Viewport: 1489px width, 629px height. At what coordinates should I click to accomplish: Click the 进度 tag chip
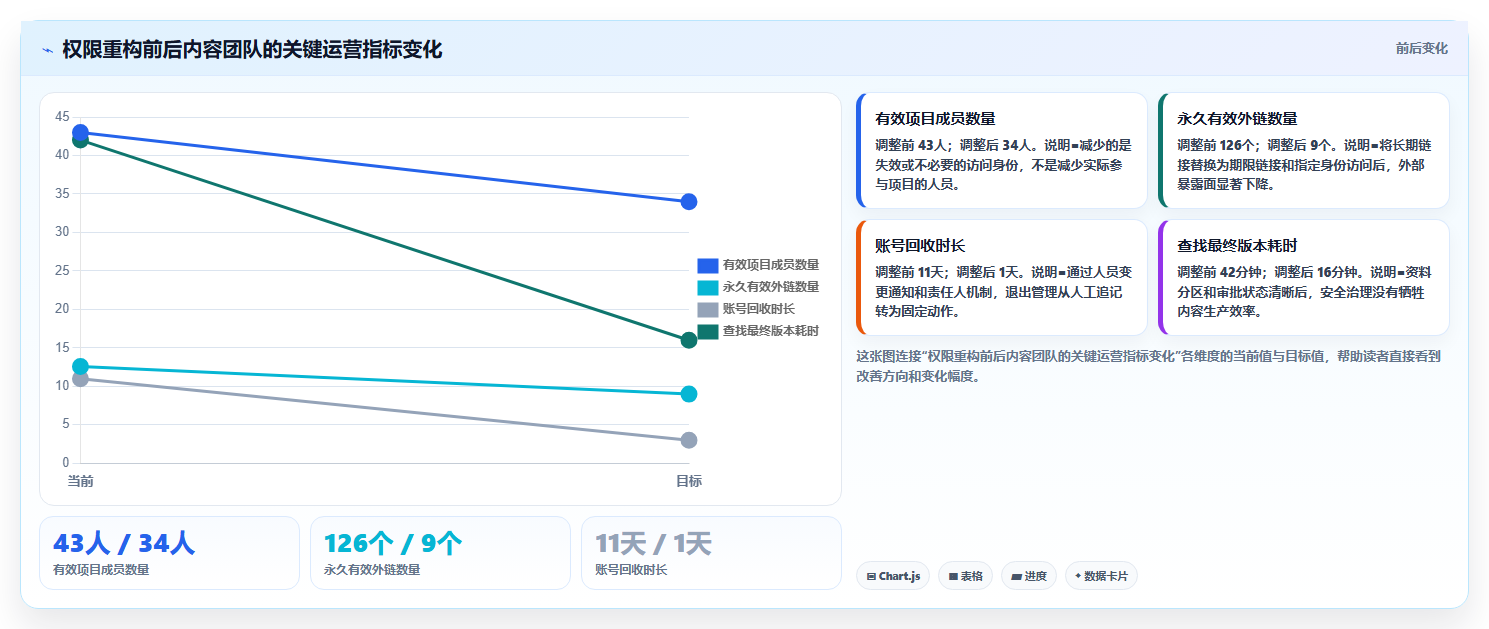click(x=1029, y=576)
